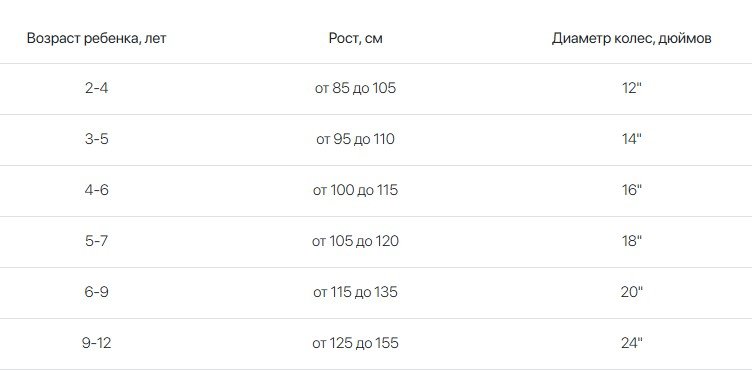Select the age cell '9-12'

tap(96, 343)
